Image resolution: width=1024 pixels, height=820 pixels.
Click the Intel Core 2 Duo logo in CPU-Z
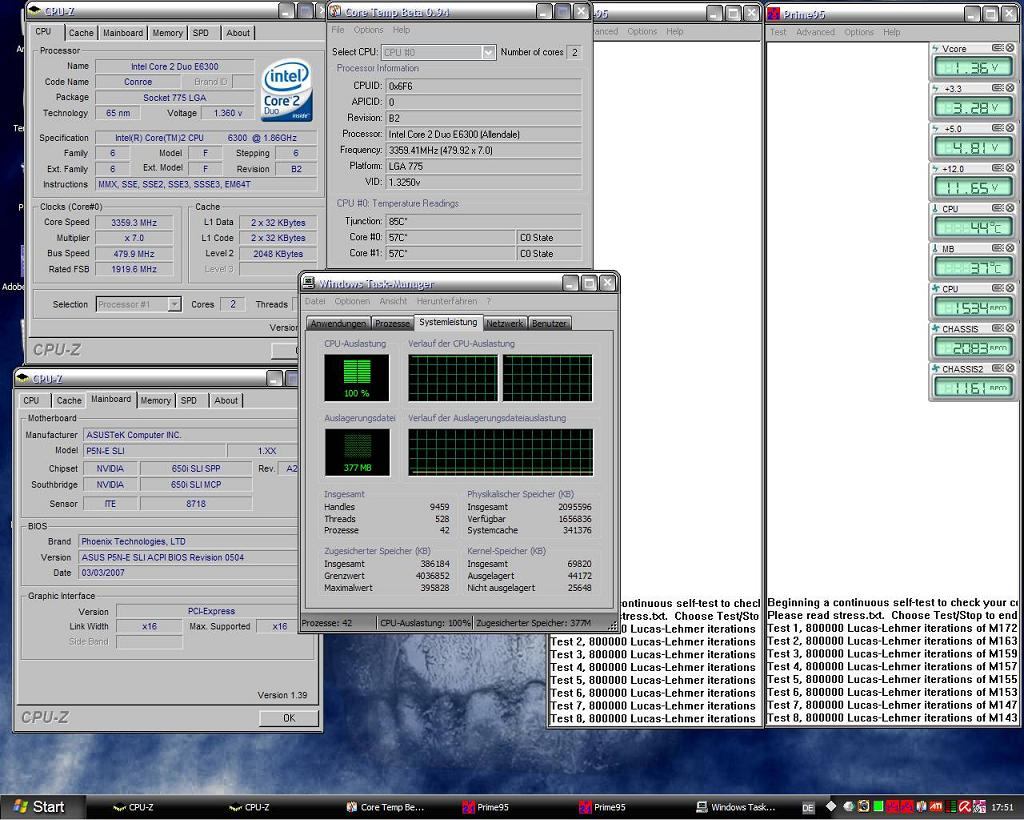286,92
